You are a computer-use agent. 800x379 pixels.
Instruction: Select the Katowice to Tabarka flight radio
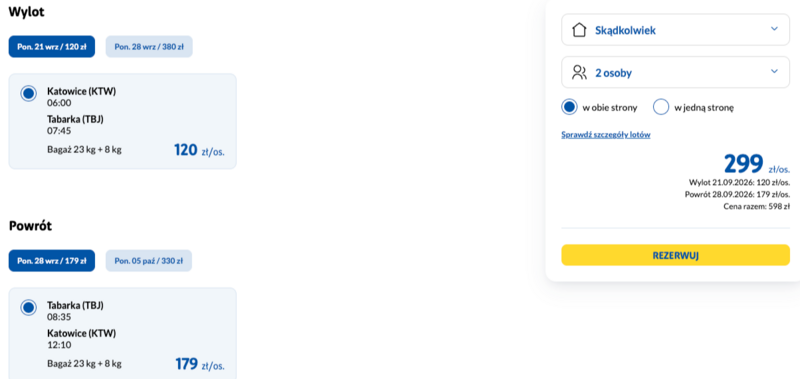[29, 93]
